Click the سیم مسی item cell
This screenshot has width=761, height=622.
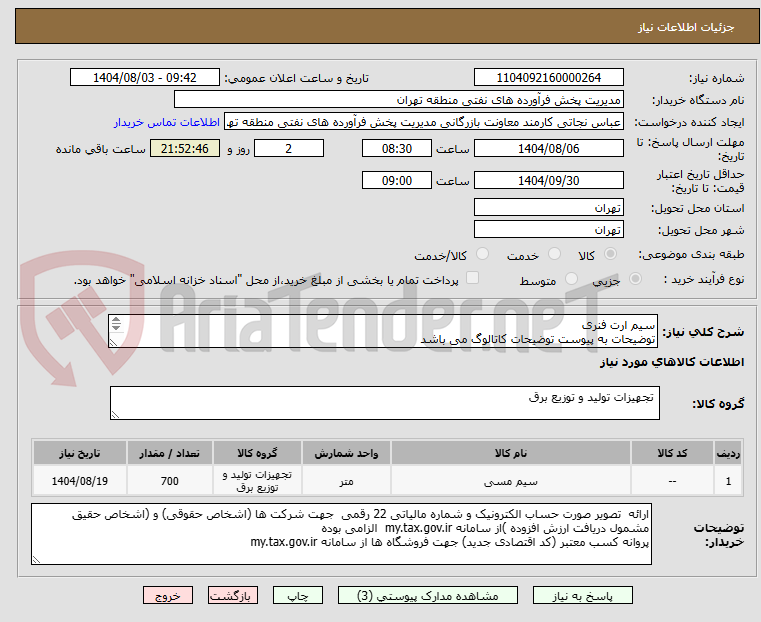pyautogui.click(x=511, y=481)
